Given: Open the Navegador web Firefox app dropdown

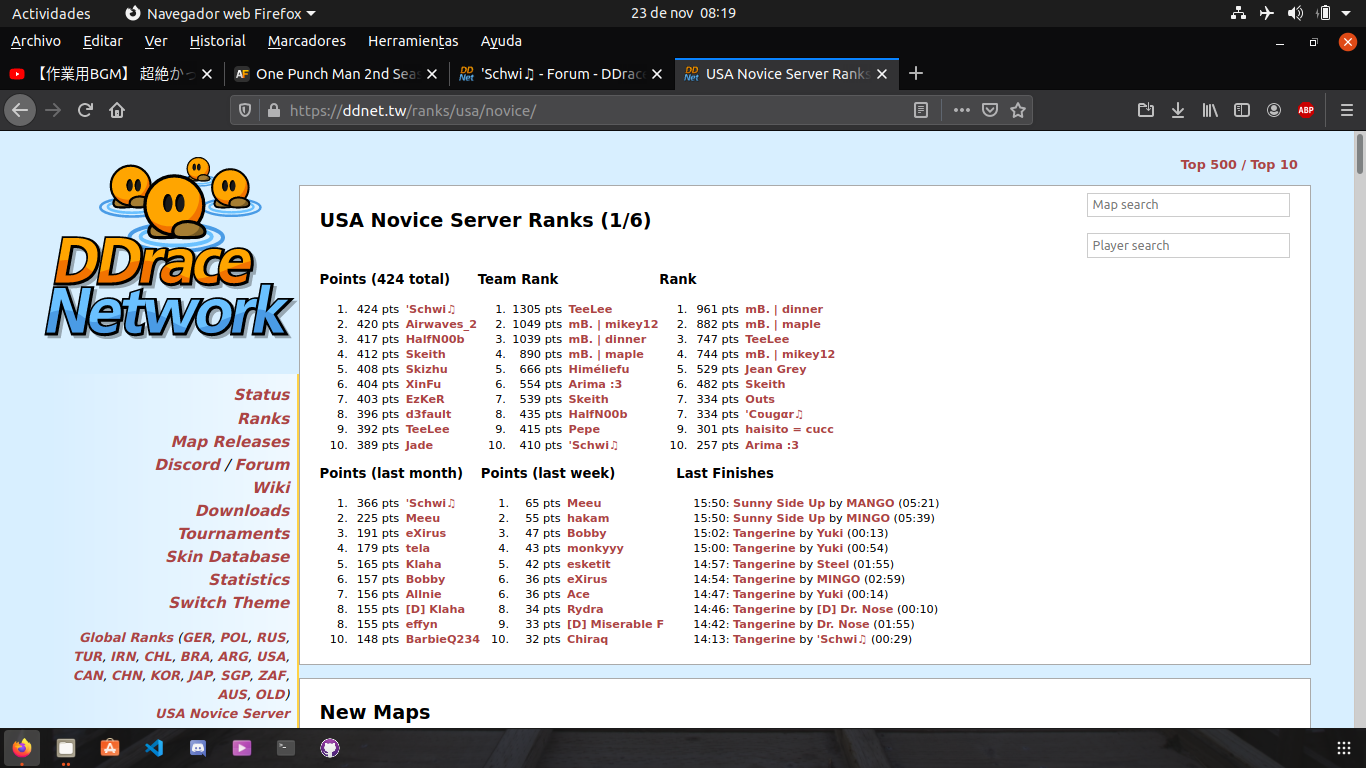Looking at the screenshot, I should coord(220,13).
